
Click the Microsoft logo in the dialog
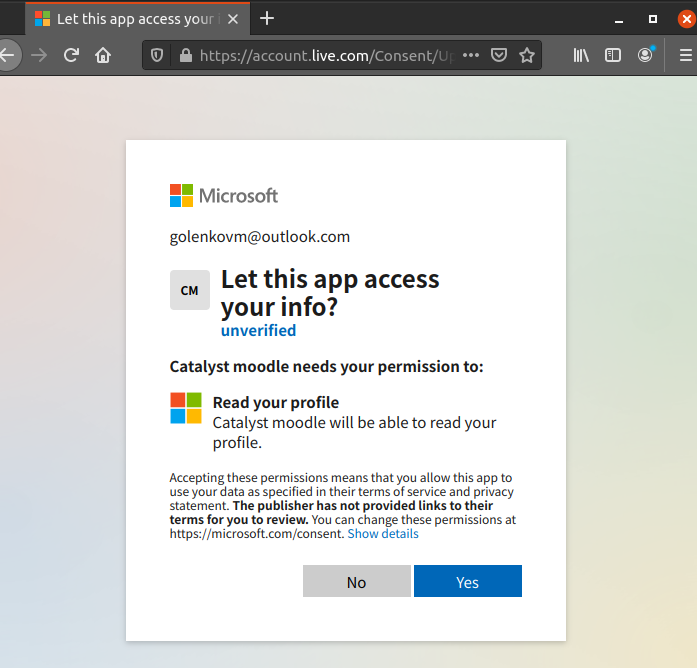224,196
